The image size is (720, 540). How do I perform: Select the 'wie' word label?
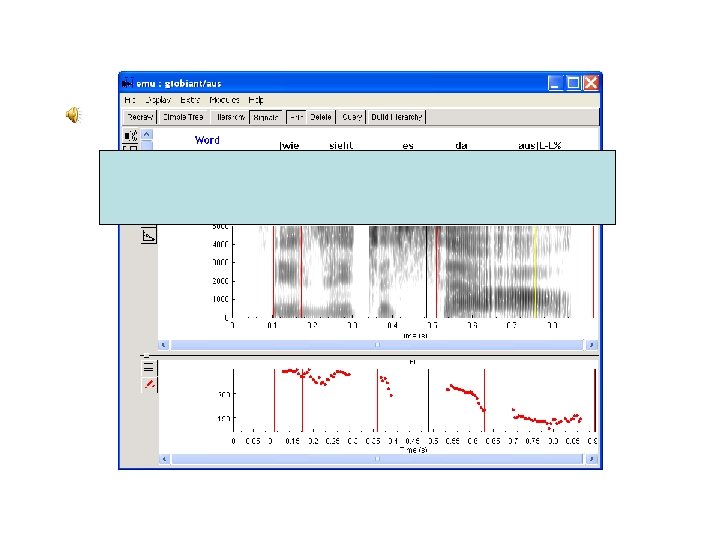(290, 146)
